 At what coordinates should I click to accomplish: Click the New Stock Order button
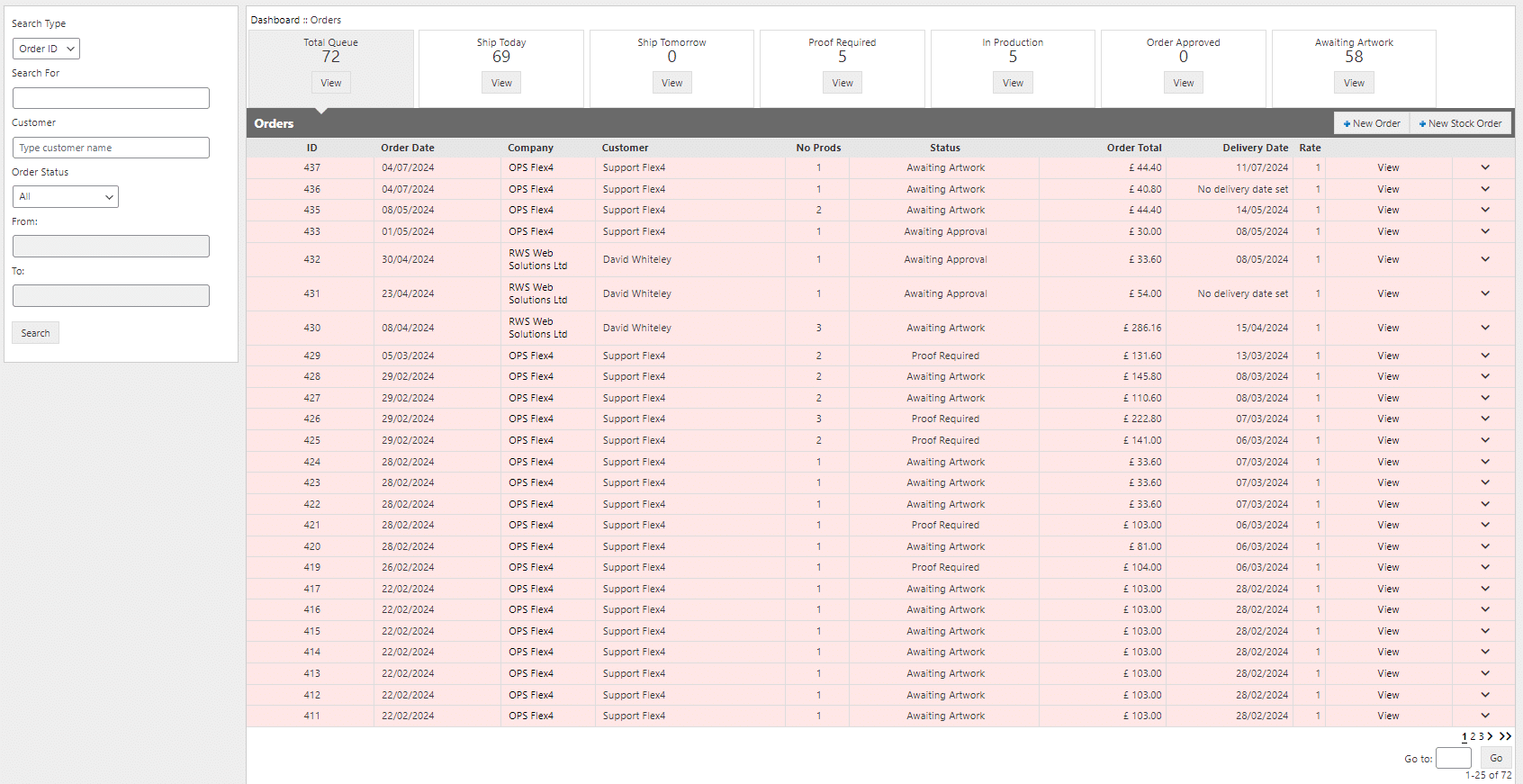coord(1460,123)
